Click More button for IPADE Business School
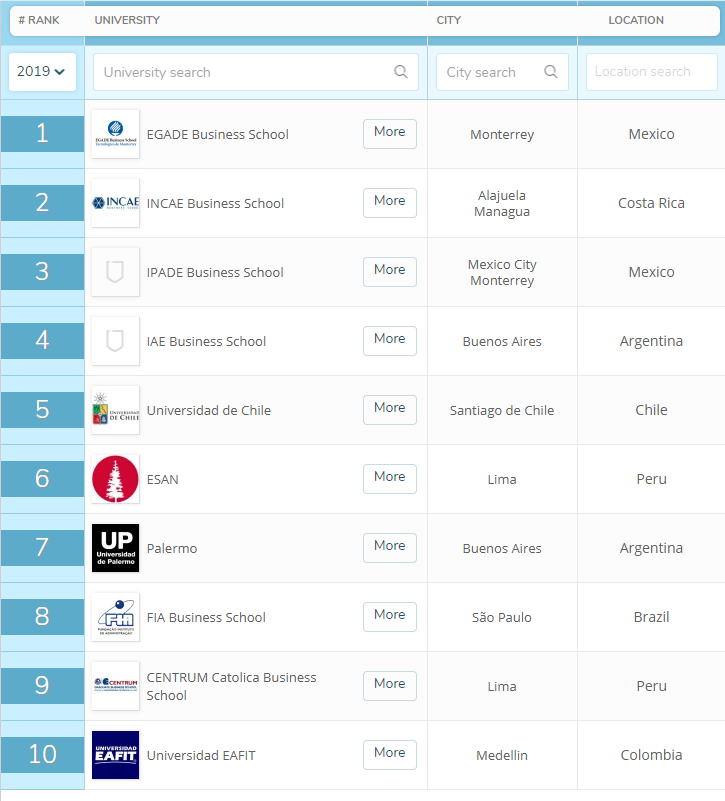Image resolution: width=725 pixels, height=801 pixels. point(389,271)
